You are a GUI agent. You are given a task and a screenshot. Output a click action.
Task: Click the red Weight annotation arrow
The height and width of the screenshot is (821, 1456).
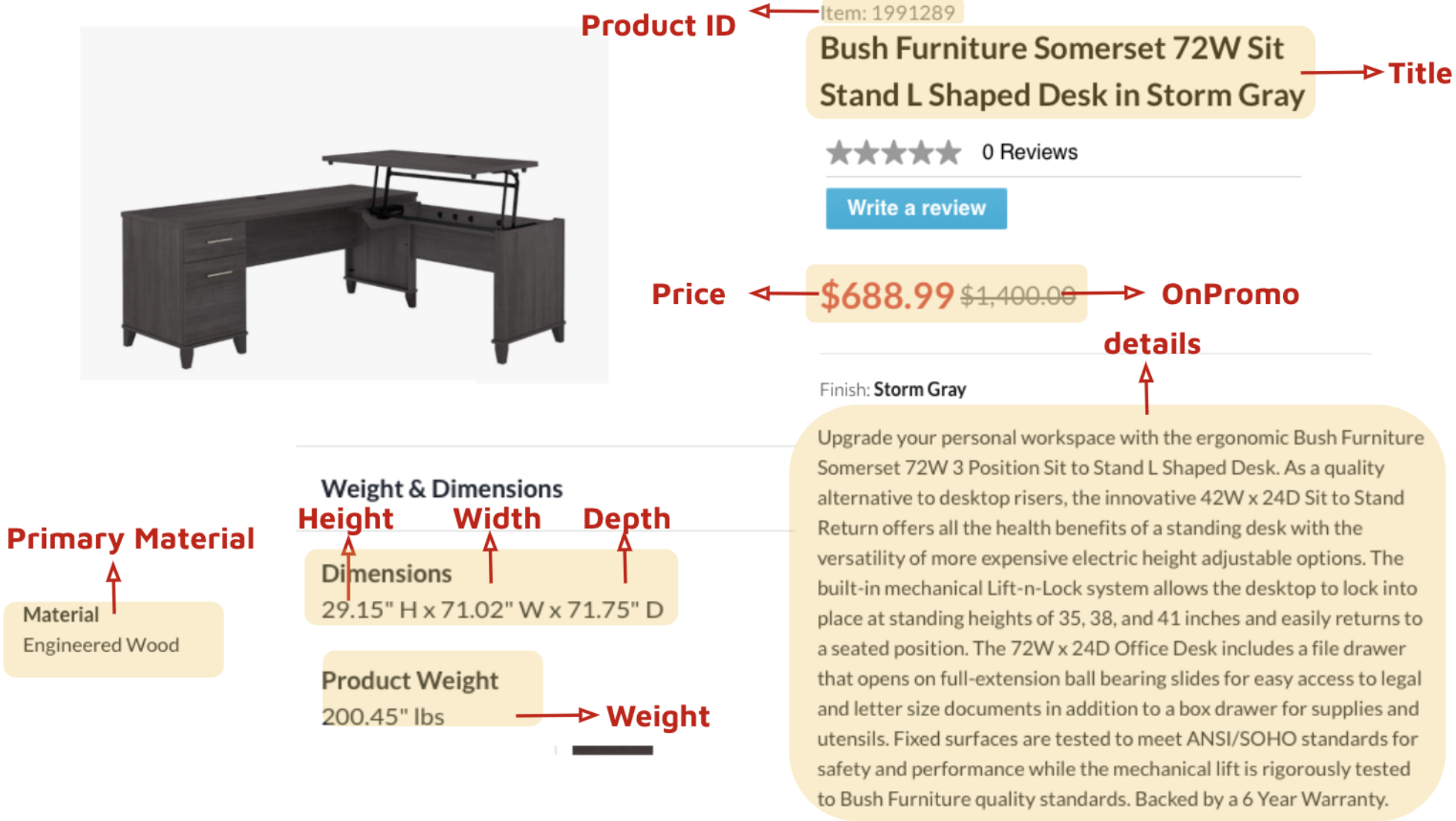557,715
